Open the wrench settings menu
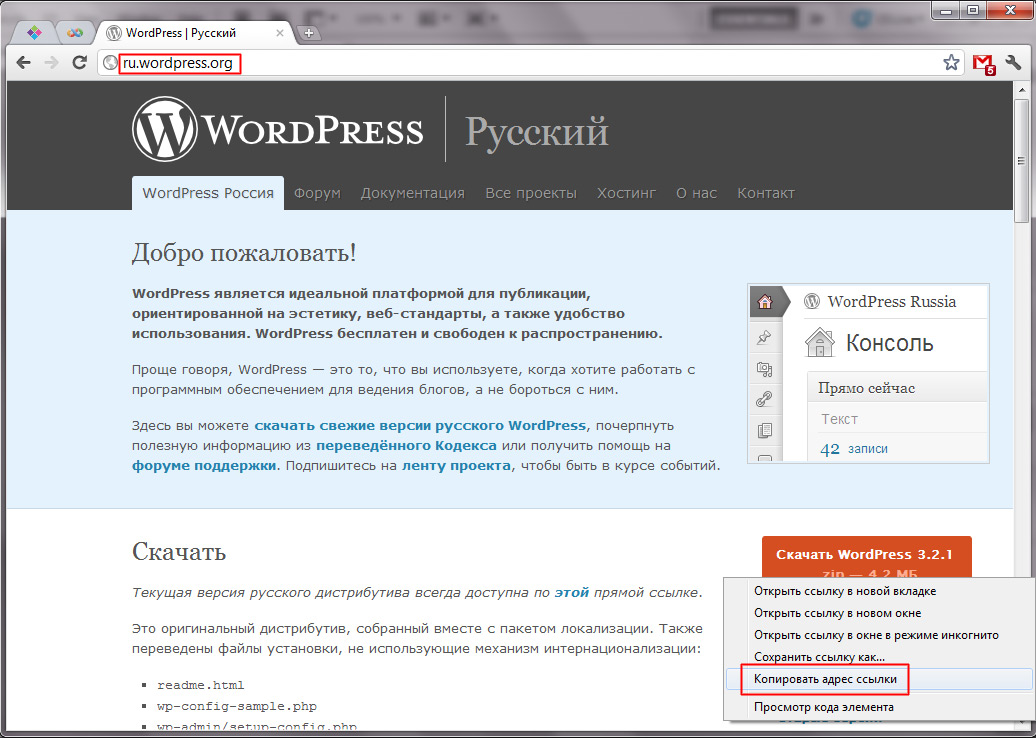Image resolution: width=1036 pixels, height=738 pixels. coord(1013,63)
